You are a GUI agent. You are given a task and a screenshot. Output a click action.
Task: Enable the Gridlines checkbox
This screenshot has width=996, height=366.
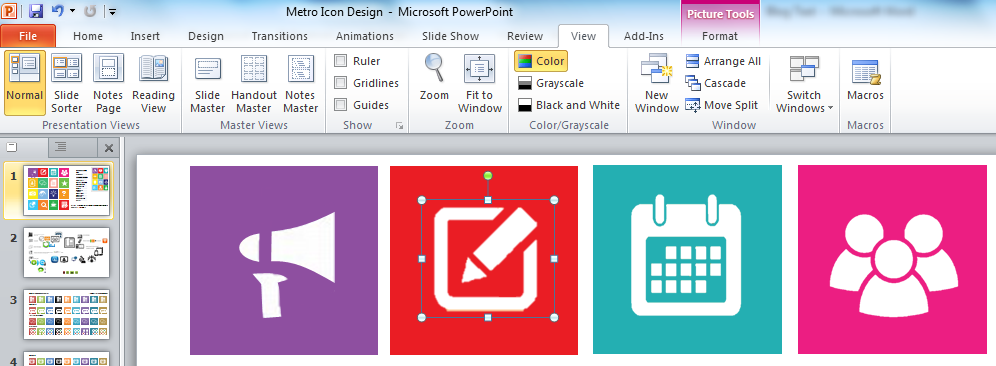tap(340, 83)
